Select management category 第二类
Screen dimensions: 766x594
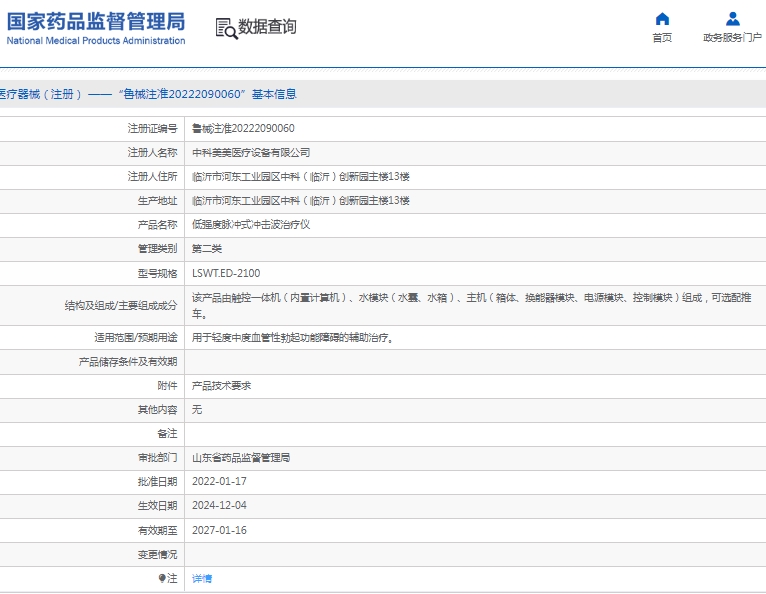(207, 249)
